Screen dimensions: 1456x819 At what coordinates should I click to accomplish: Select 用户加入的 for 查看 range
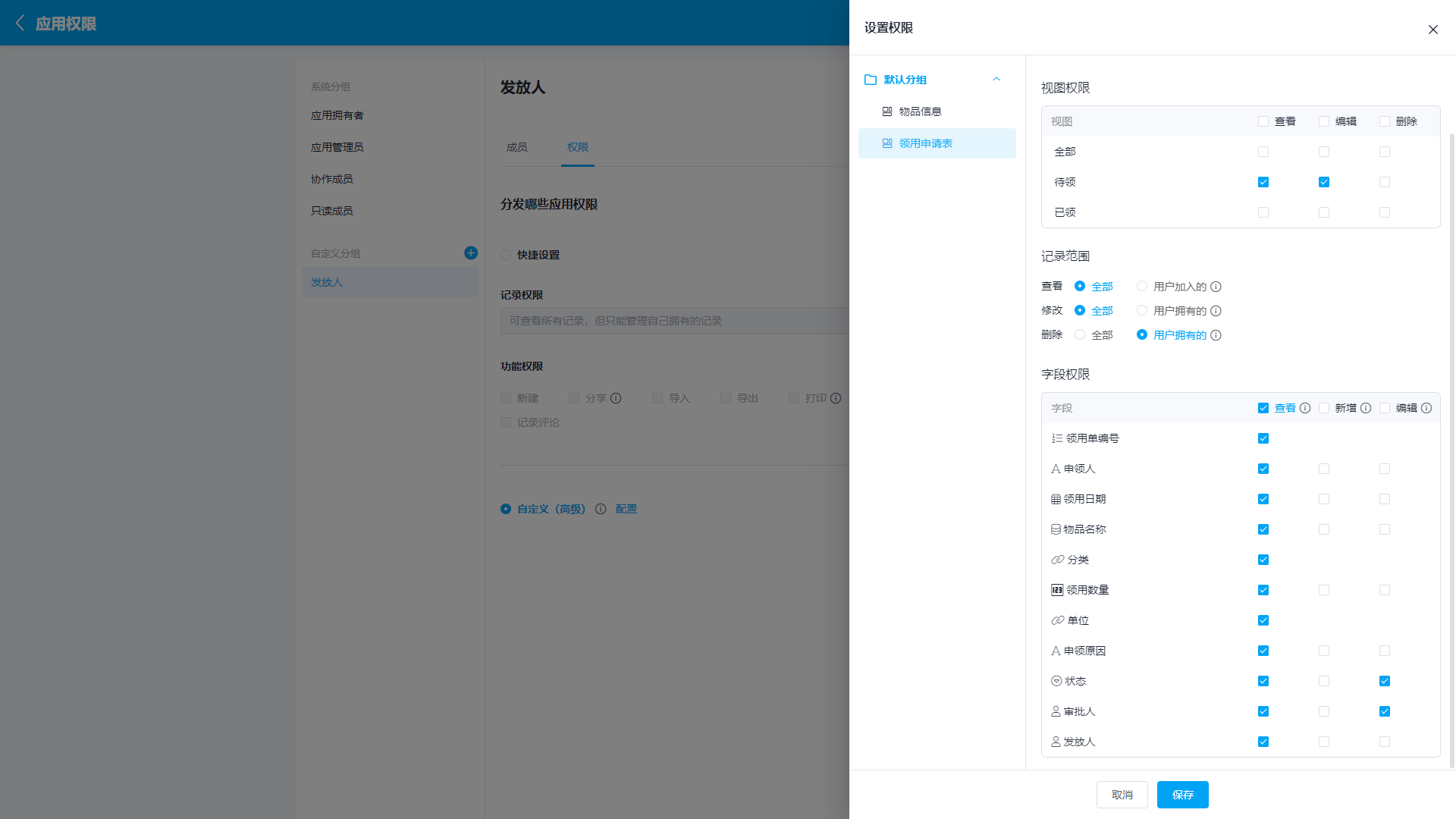1142,286
